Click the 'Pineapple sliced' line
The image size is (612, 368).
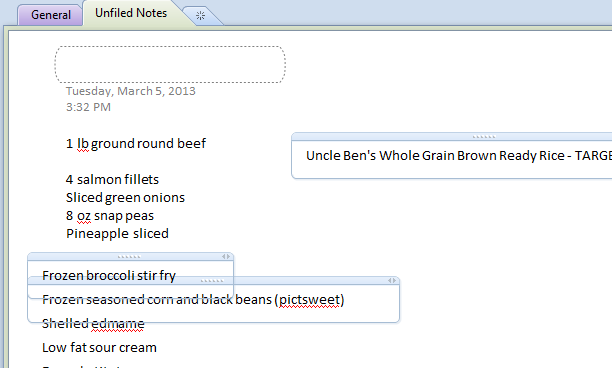(117, 234)
